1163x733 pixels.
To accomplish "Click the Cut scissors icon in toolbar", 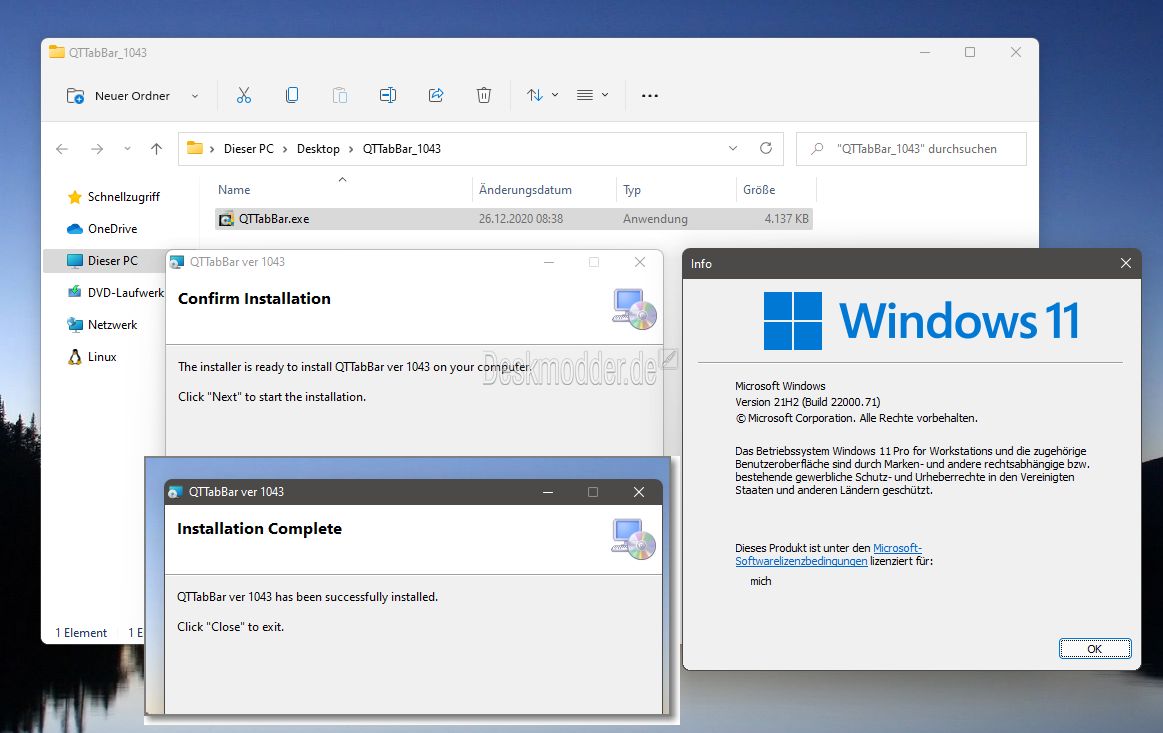I will coord(243,95).
